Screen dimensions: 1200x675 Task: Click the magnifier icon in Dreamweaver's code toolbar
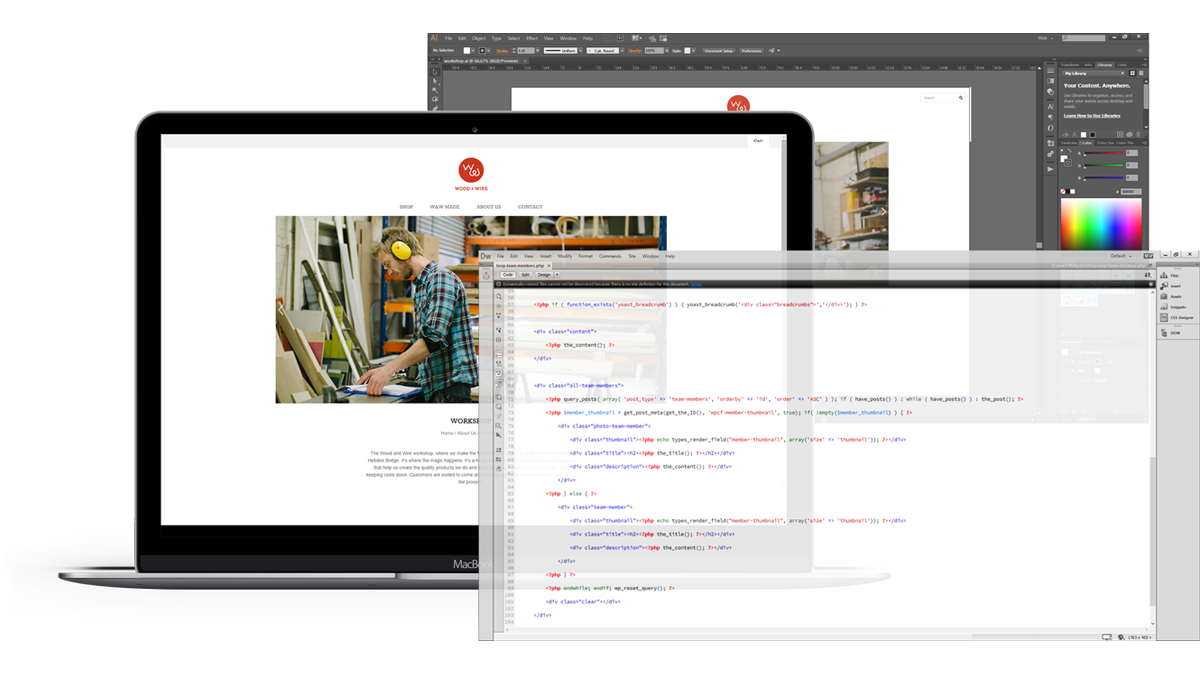(498, 297)
